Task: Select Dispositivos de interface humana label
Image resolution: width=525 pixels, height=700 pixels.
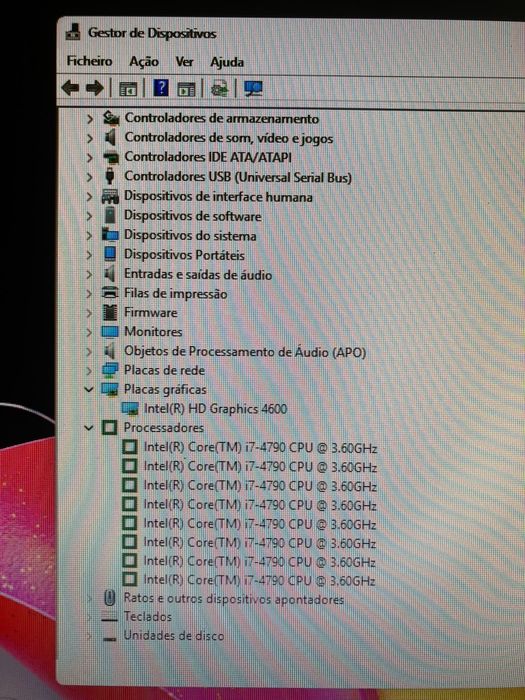Action: coord(218,196)
